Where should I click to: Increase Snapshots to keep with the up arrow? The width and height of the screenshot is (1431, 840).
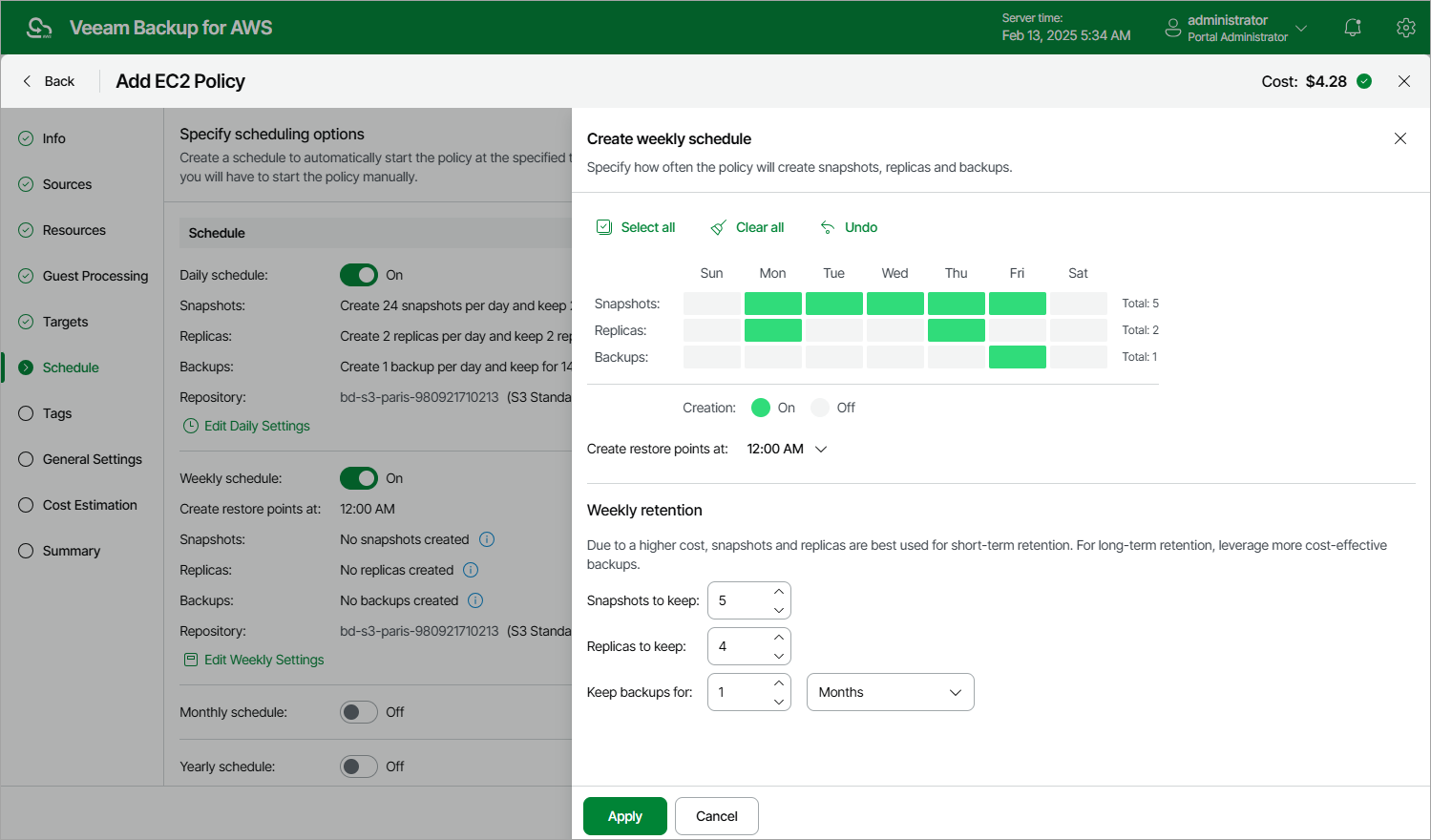pyautogui.click(x=779, y=594)
